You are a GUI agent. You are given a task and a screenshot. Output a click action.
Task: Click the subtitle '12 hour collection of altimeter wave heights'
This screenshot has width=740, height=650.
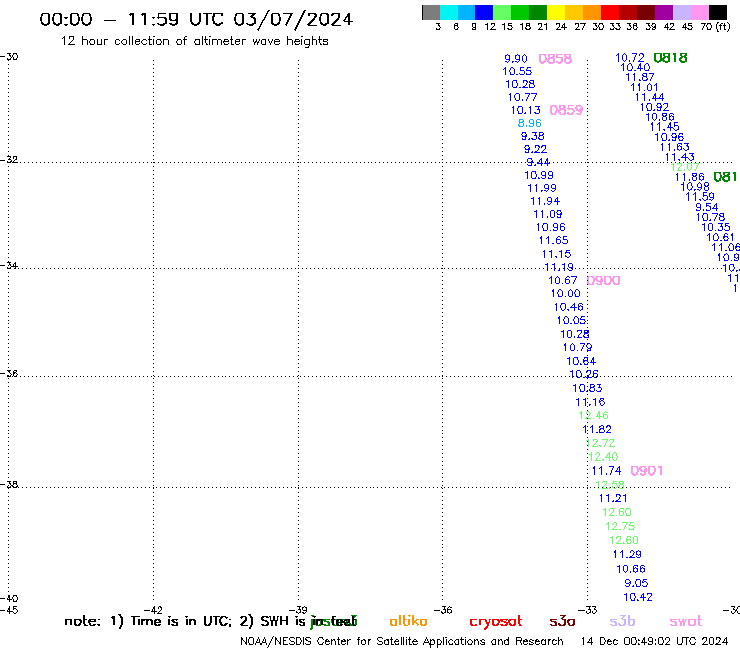[x=194, y=41]
